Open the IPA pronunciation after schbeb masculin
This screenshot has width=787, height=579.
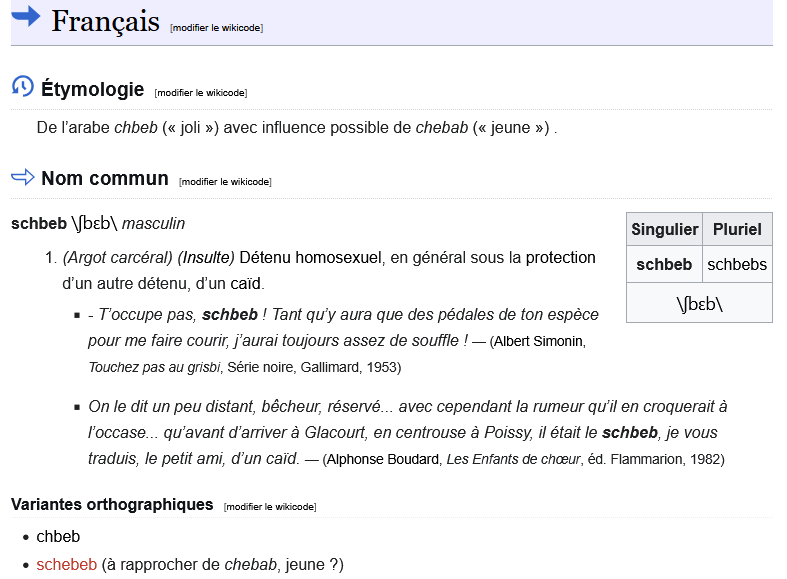point(94,223)
